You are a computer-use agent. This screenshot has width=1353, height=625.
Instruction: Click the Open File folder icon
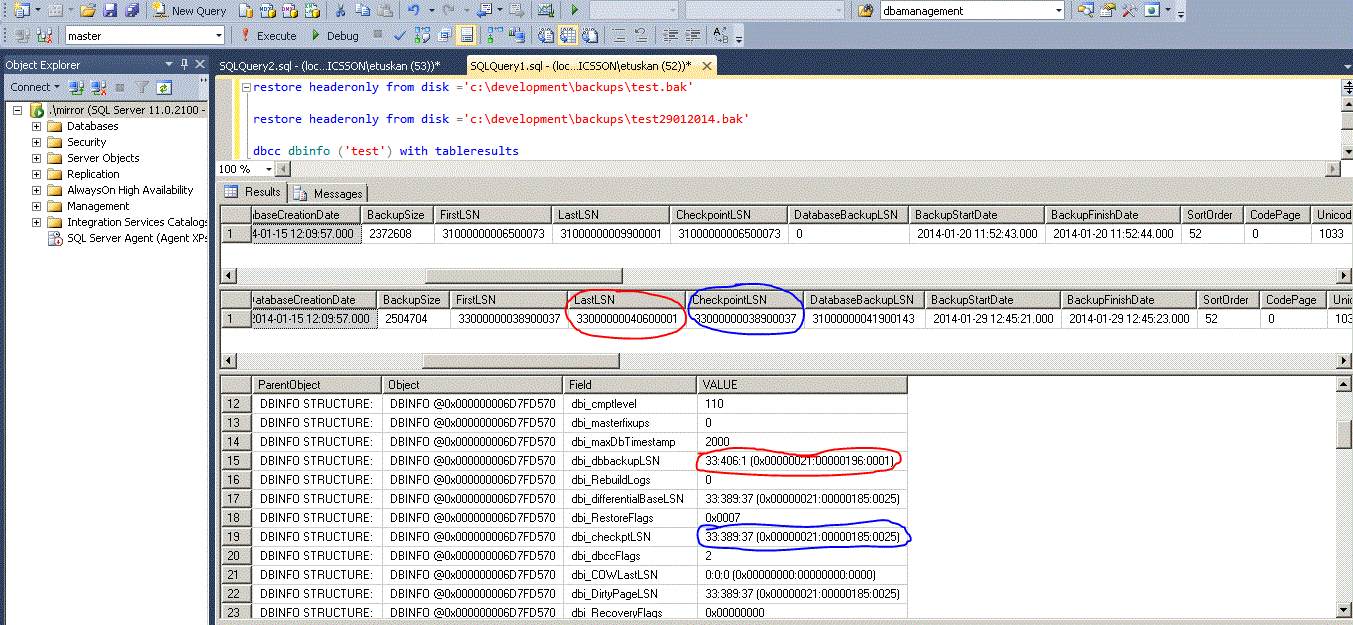coord(87,11)
